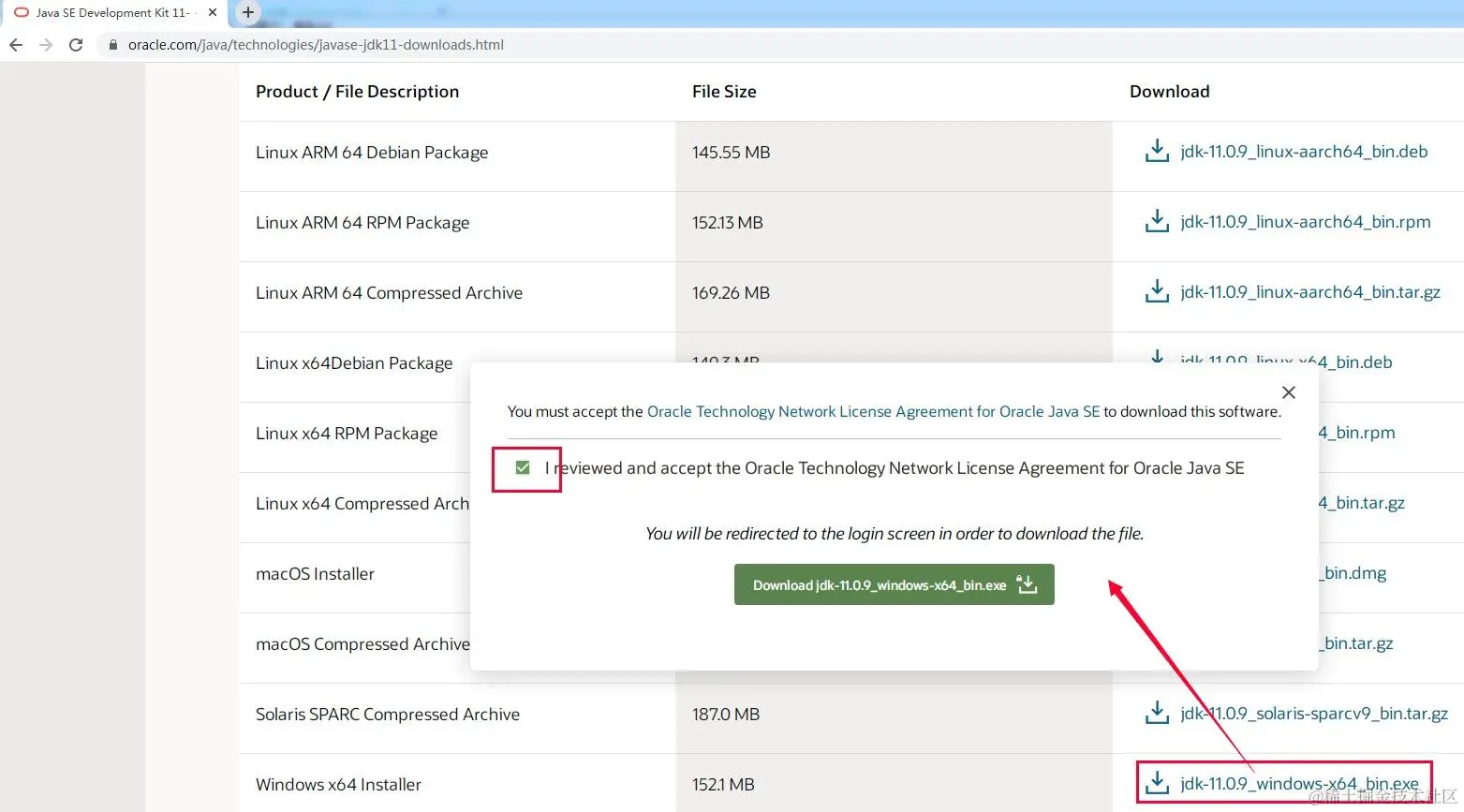This screenshot has height=812, width=1464.
Task: Click 'Product / File Description' column header
Action: [357, 92]
